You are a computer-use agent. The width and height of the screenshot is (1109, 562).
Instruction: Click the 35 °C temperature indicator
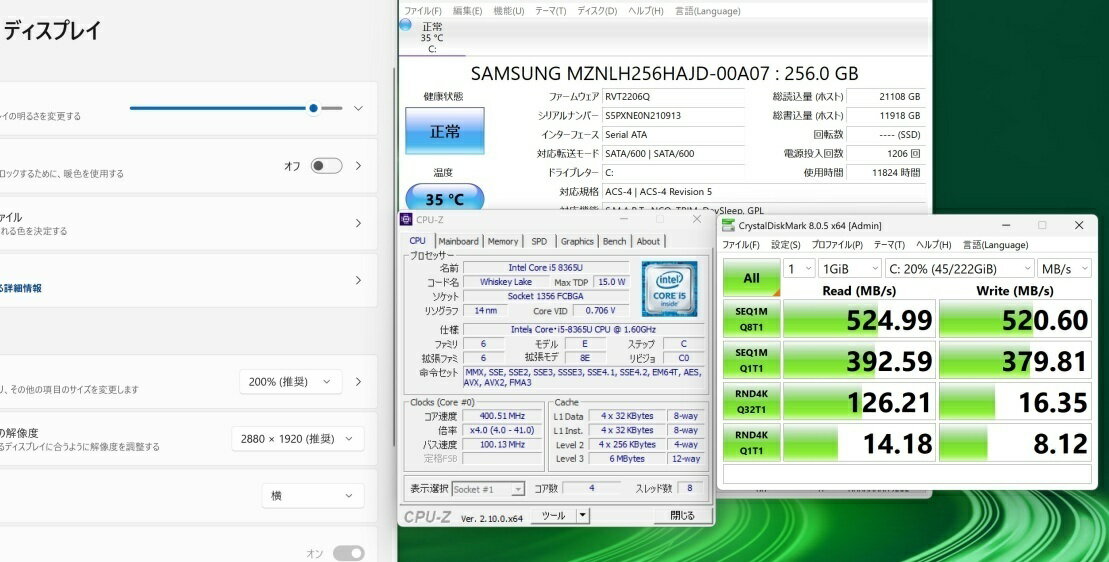(x=444, y=199)
